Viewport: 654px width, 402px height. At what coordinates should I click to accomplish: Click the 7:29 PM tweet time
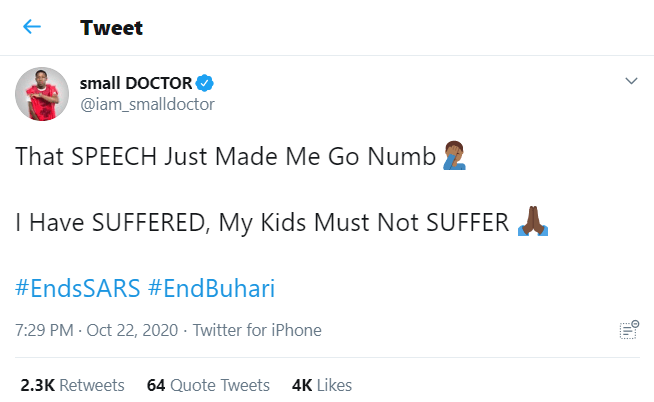(x=46, y=330)
